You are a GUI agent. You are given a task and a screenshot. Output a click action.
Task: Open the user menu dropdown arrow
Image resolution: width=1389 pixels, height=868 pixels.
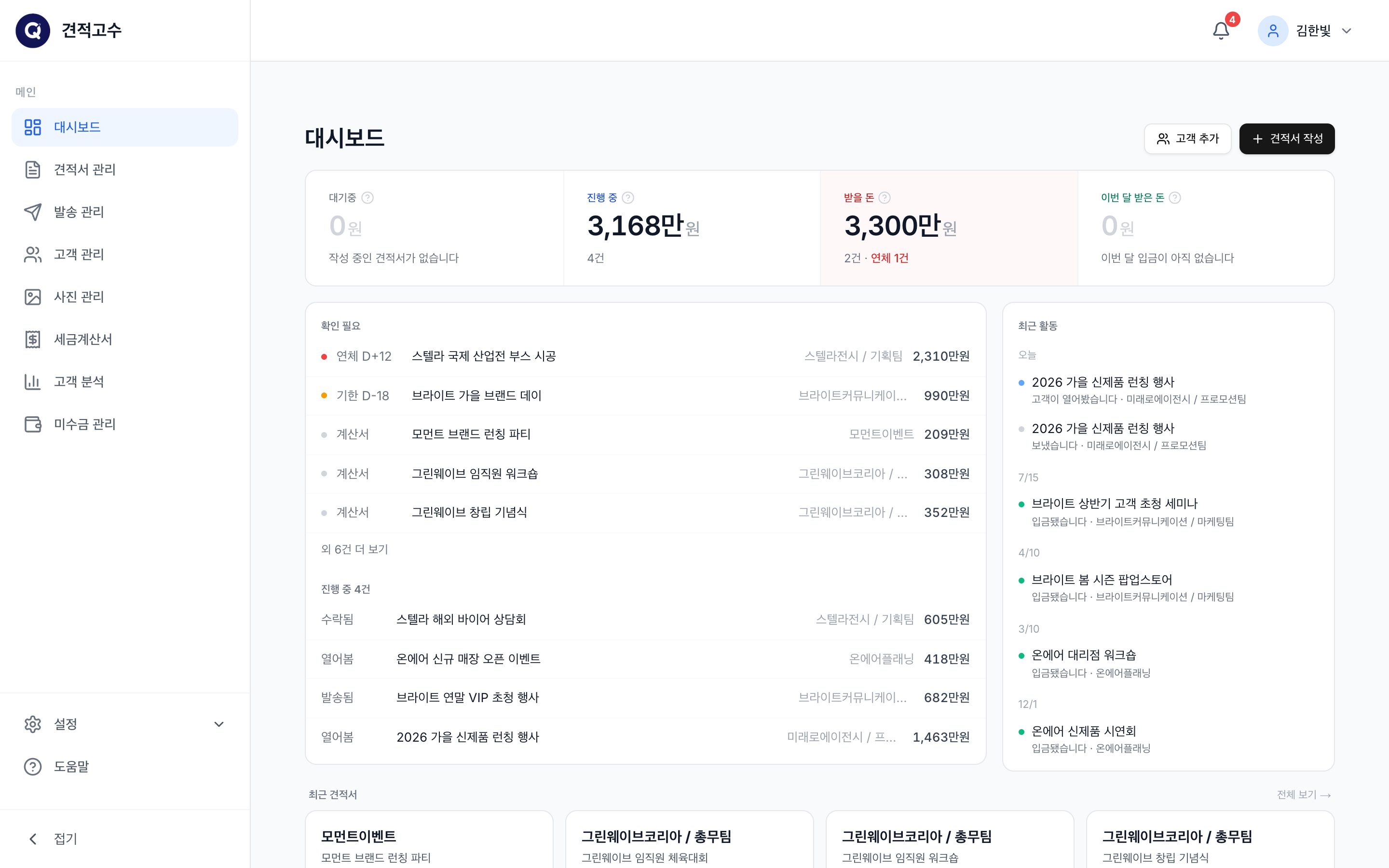[x=1347, y=31]
